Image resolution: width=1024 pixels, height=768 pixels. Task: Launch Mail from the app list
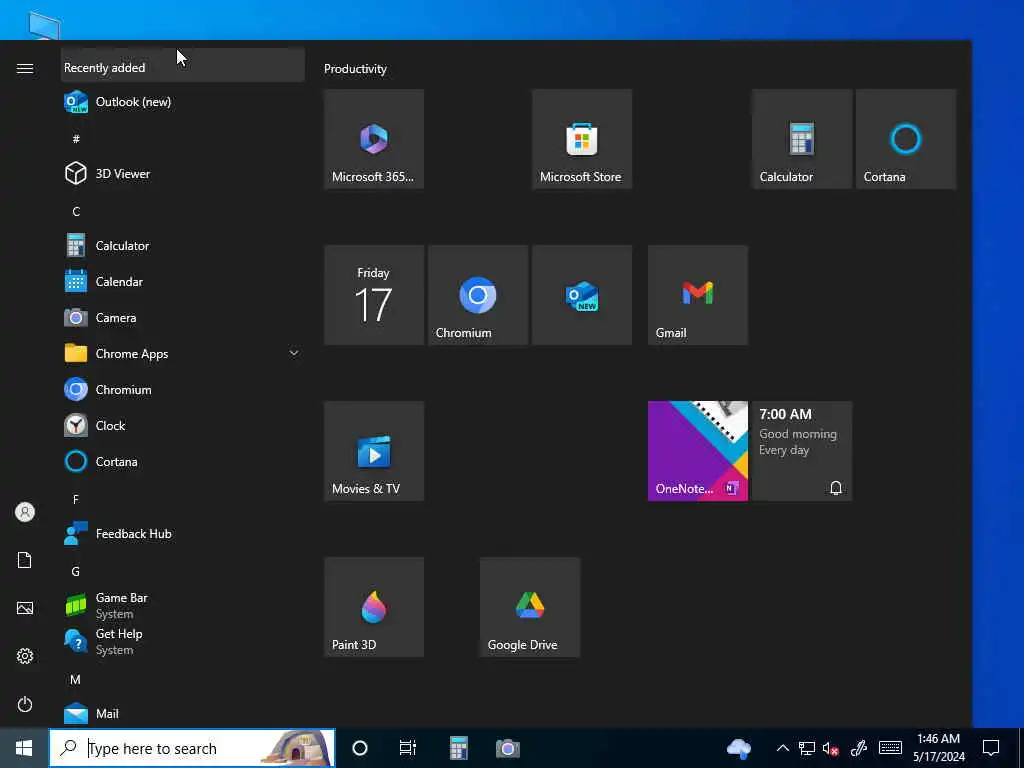click(x=183, y=713)
